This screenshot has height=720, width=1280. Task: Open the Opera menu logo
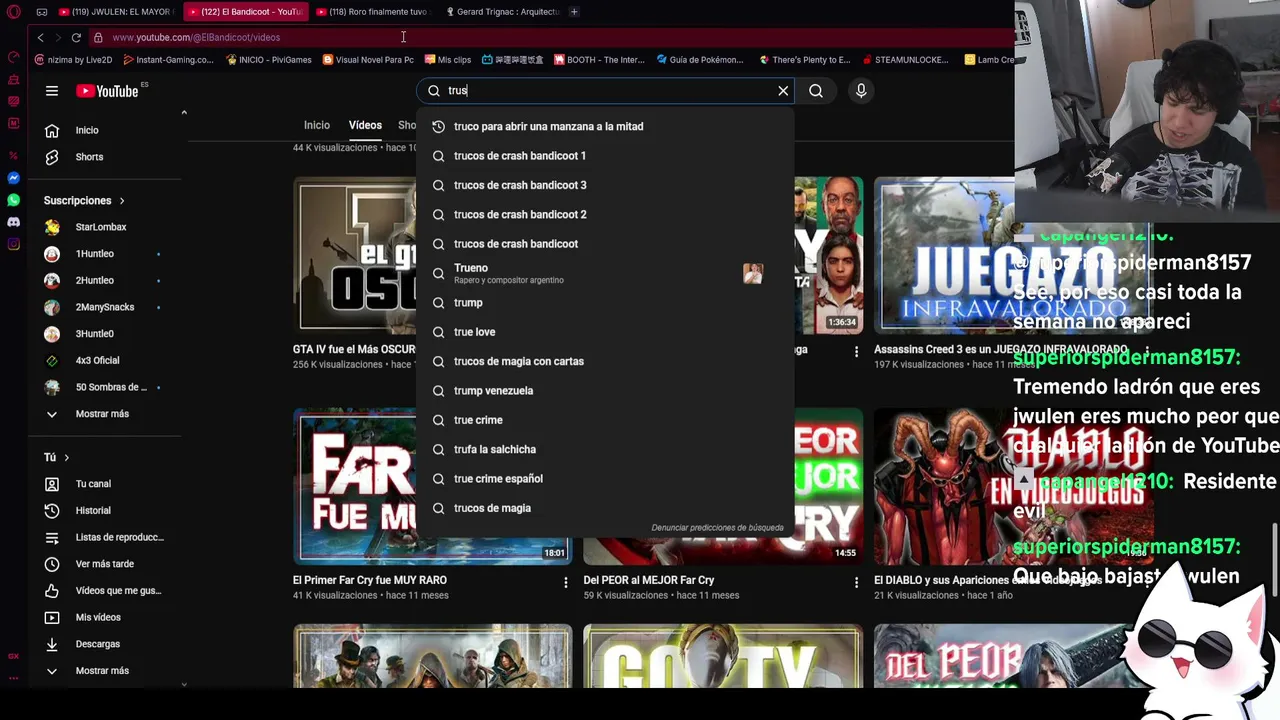coord(13,12)
